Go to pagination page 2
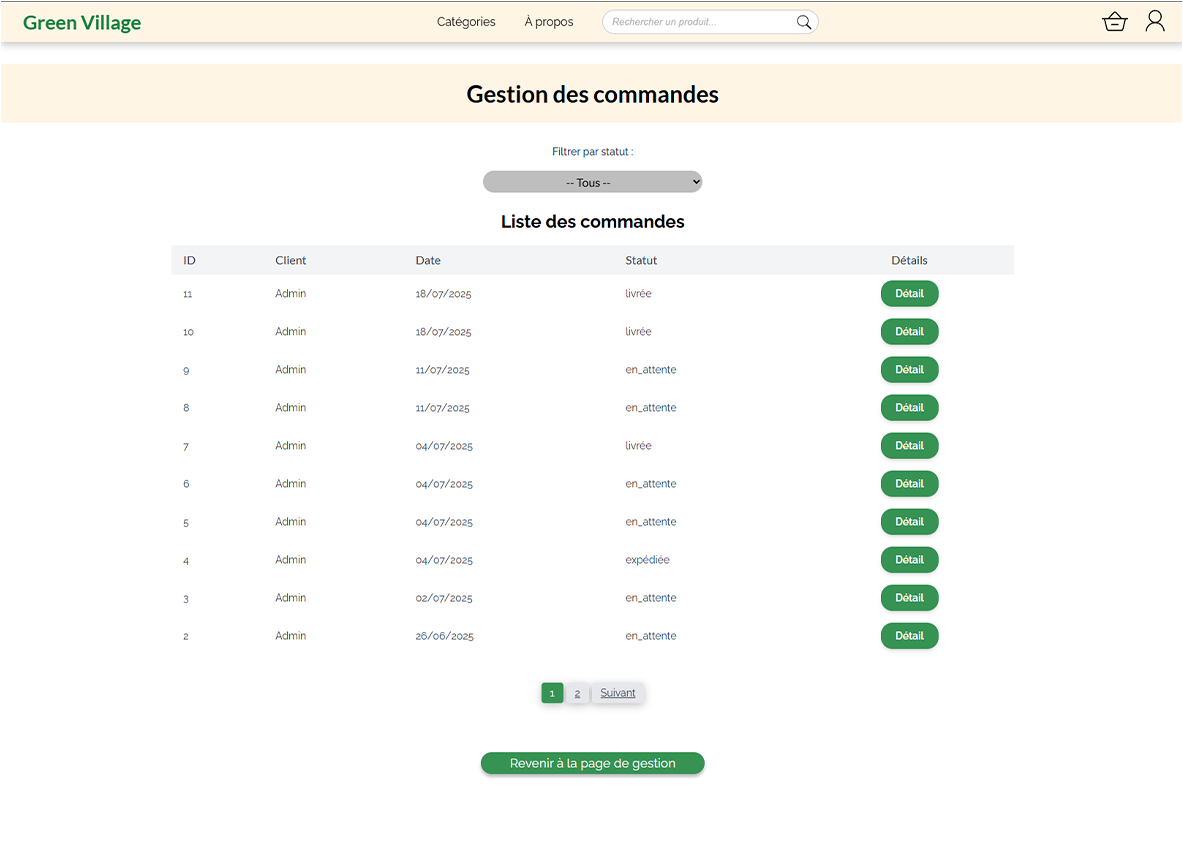The width and height of the screenshot is (1183, 856). pyautogui.click(x=577, y=693)
